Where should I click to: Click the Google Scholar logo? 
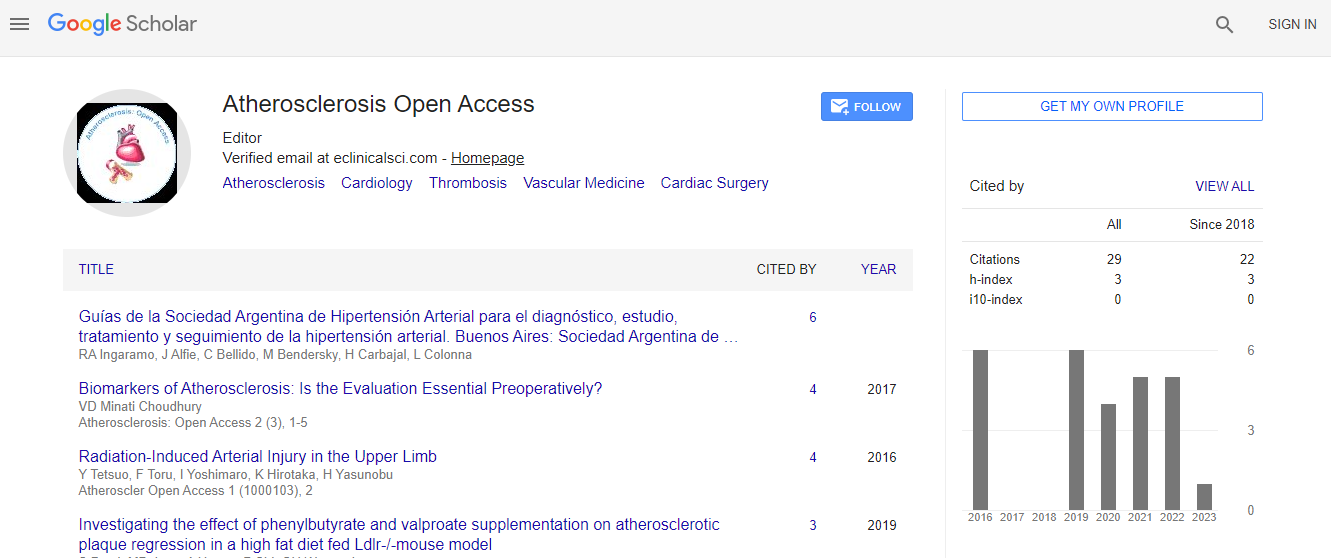(122, 24)
